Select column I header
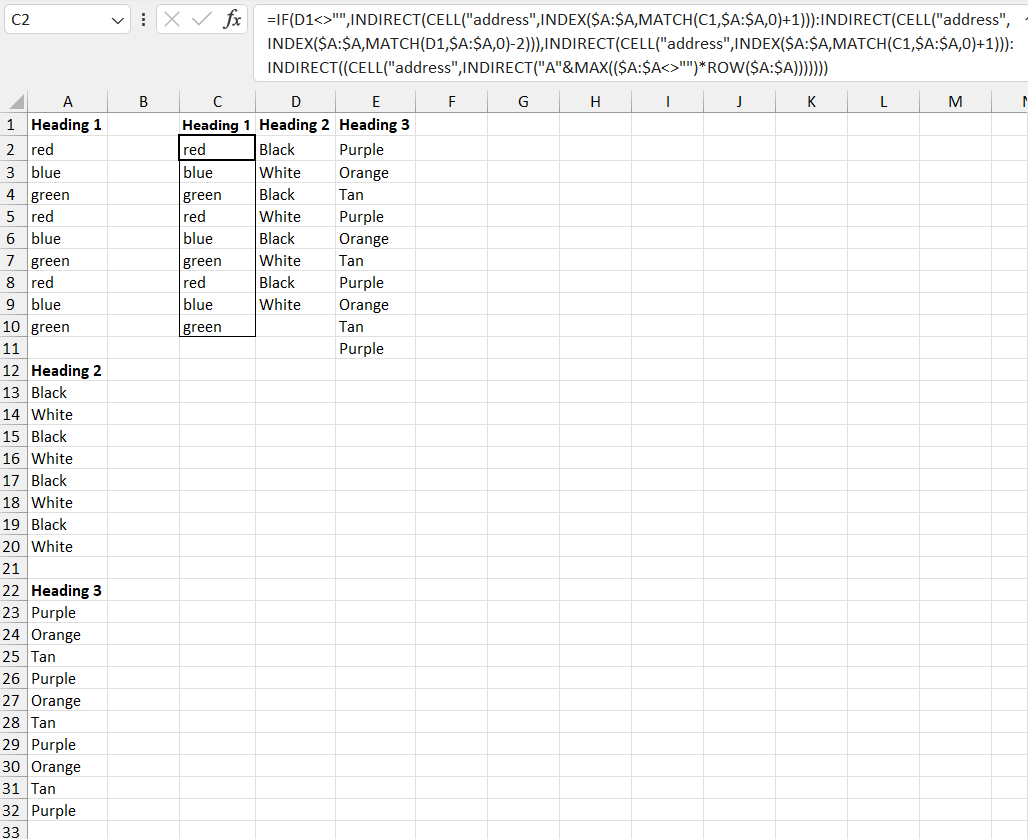This screenshot has width=1028, height=839. coord(667,102)
